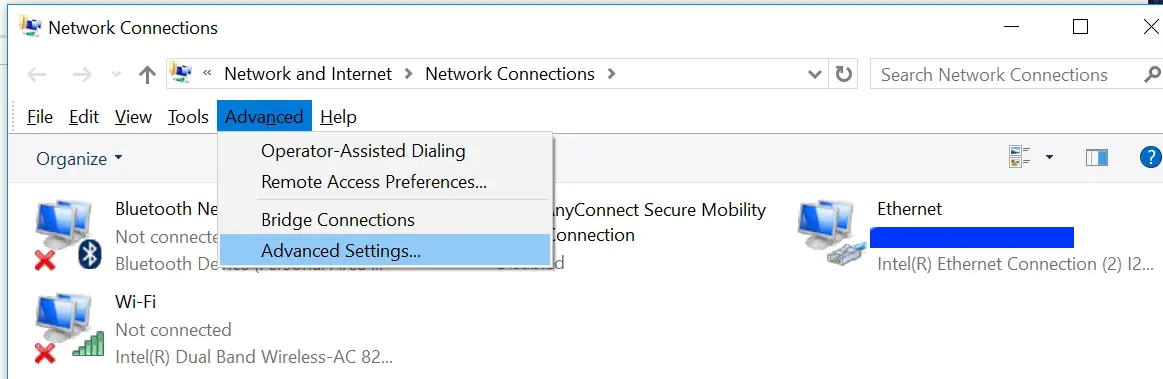Expand the view options dropdown arrow
1163x379 pixels.
1050,157
